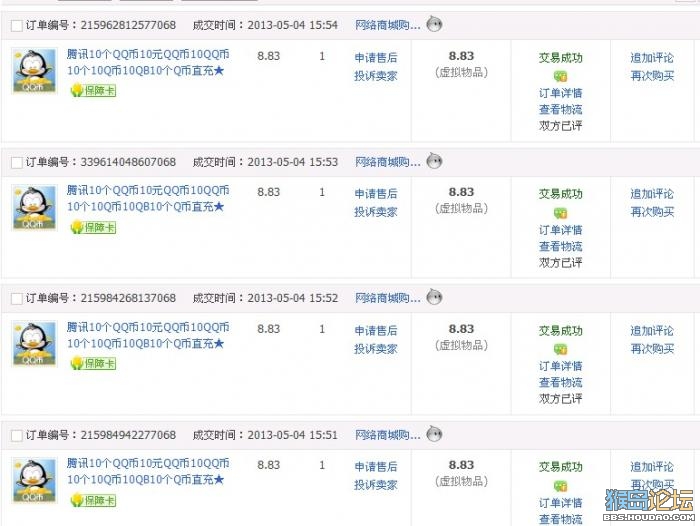Screen dimensions: 700x526
Task: Open 查看物流 for the 15:52 order
Action: [561, 382]
